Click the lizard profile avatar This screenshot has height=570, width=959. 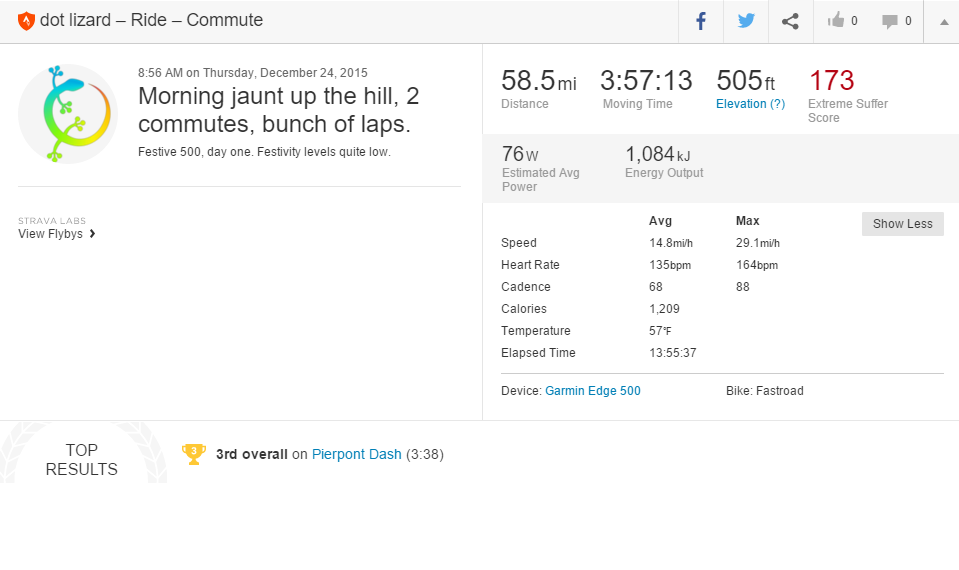click(x=68, y=114)
